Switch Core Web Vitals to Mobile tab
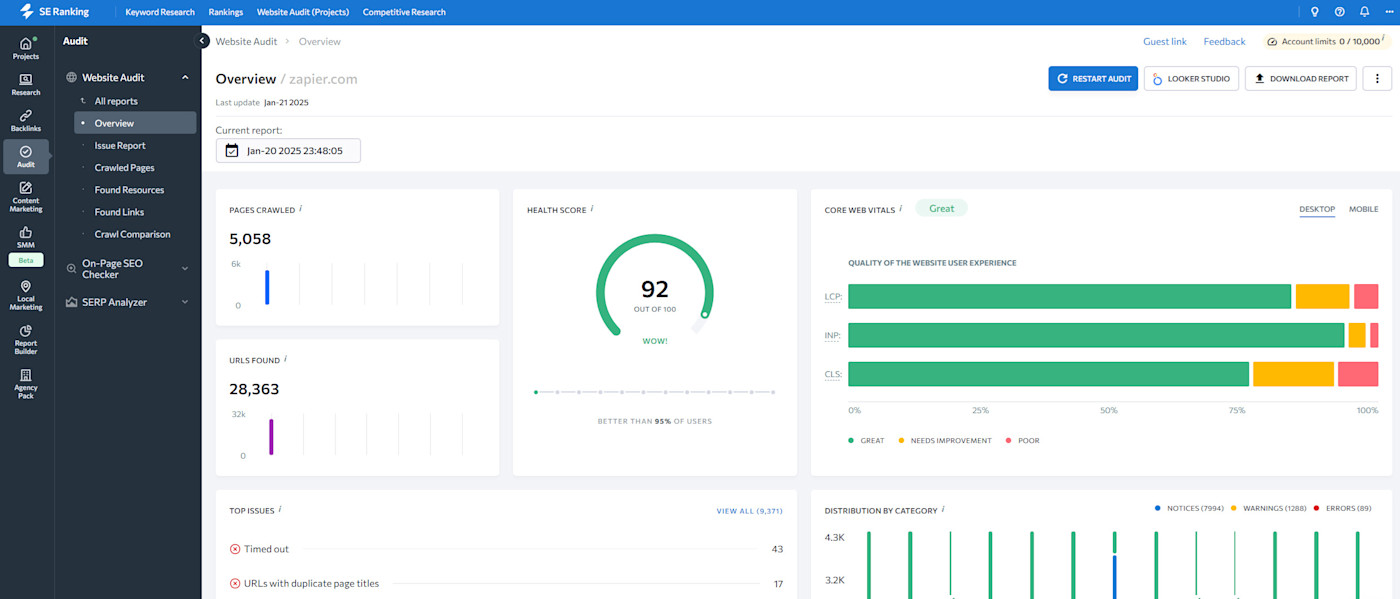Viewport: 1400px width, 599px height. point(1363,209)
